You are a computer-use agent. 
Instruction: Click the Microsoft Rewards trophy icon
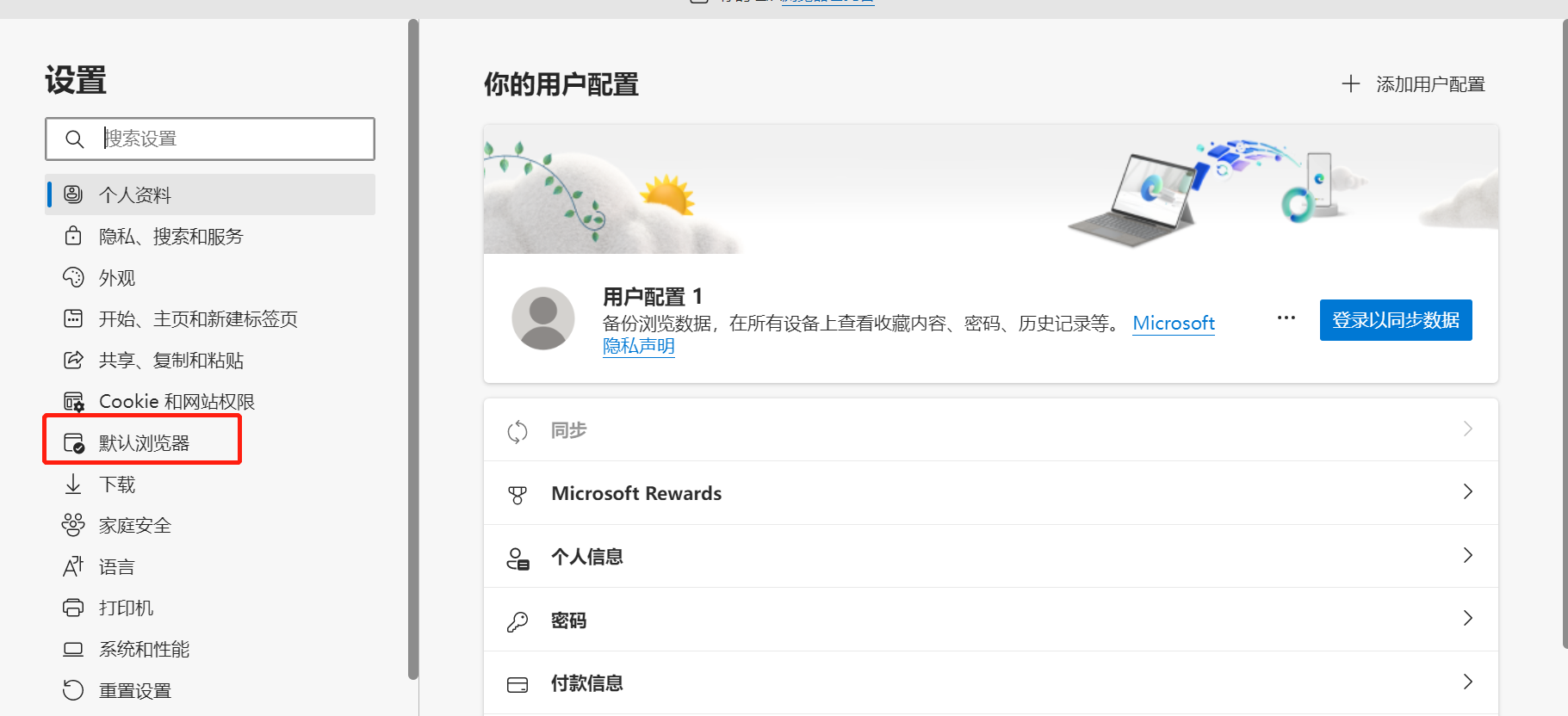coord(518,494)
